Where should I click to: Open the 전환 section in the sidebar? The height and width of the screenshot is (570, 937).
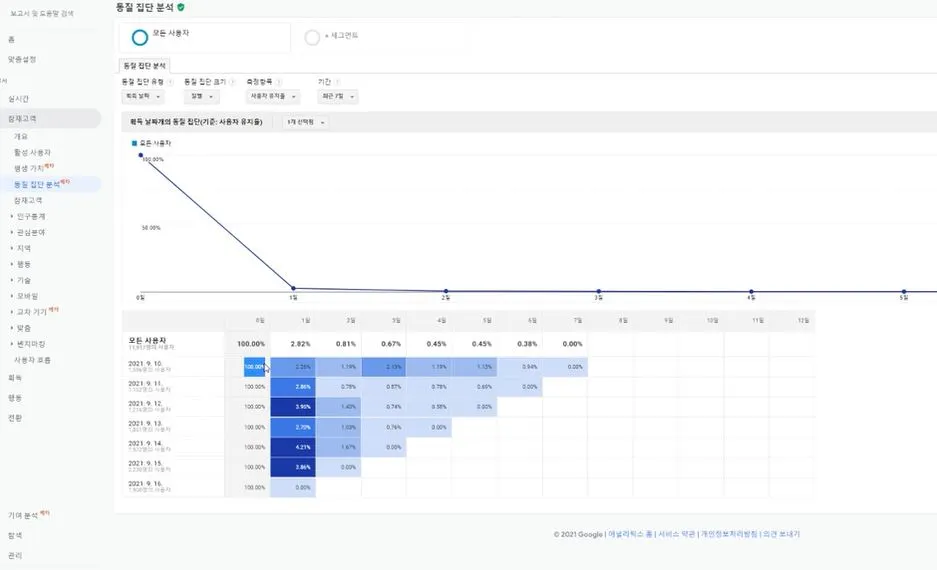[15, 418]
